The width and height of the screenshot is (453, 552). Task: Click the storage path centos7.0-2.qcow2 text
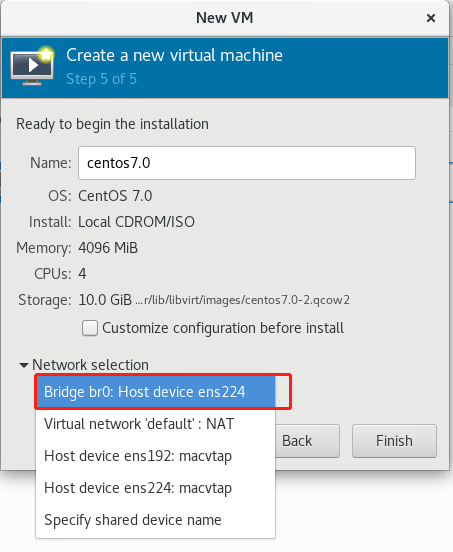[243, 300]
